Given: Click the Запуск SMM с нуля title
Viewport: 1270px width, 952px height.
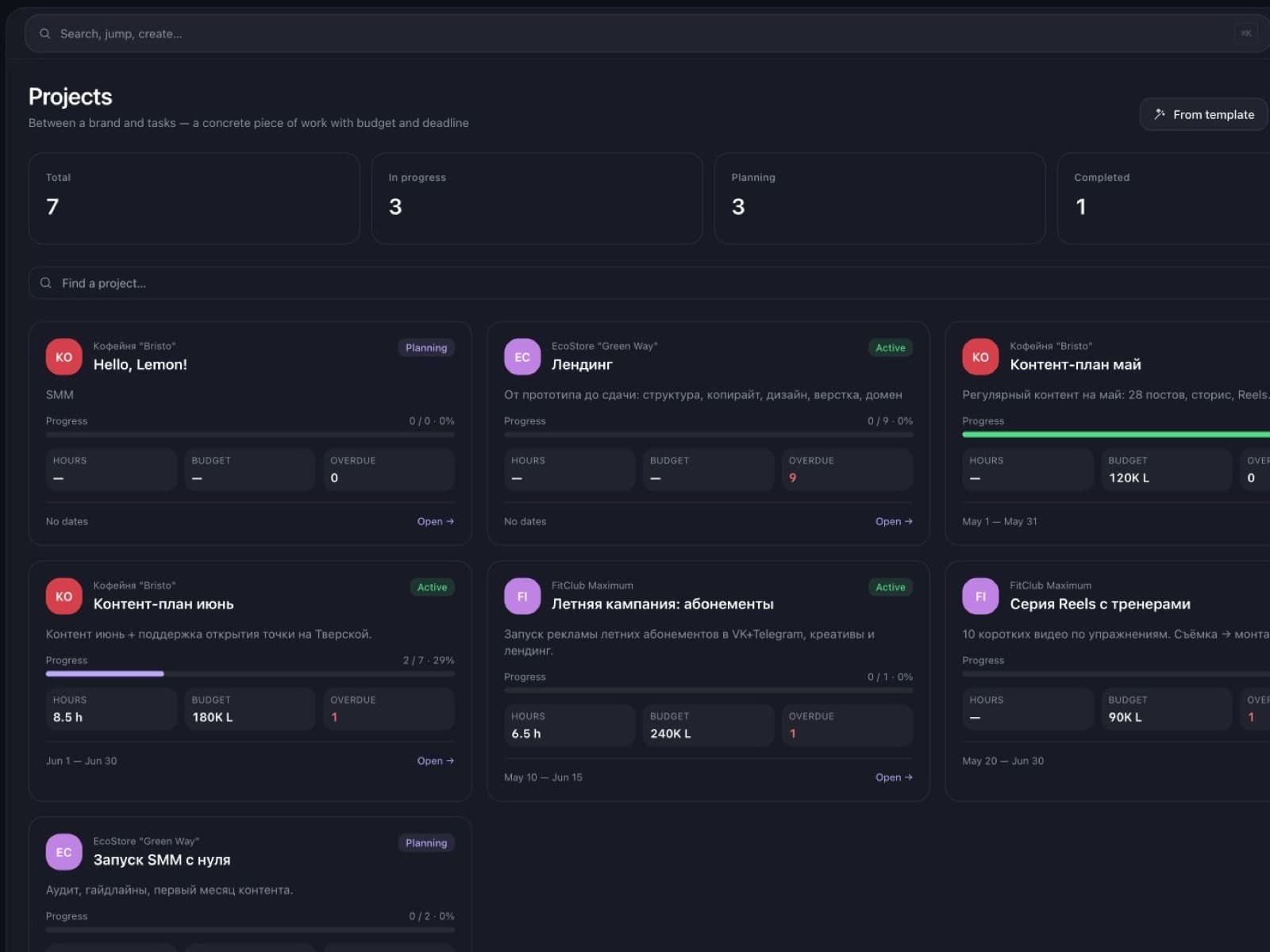Looking at the screenshot, I should tap(162, 860).
